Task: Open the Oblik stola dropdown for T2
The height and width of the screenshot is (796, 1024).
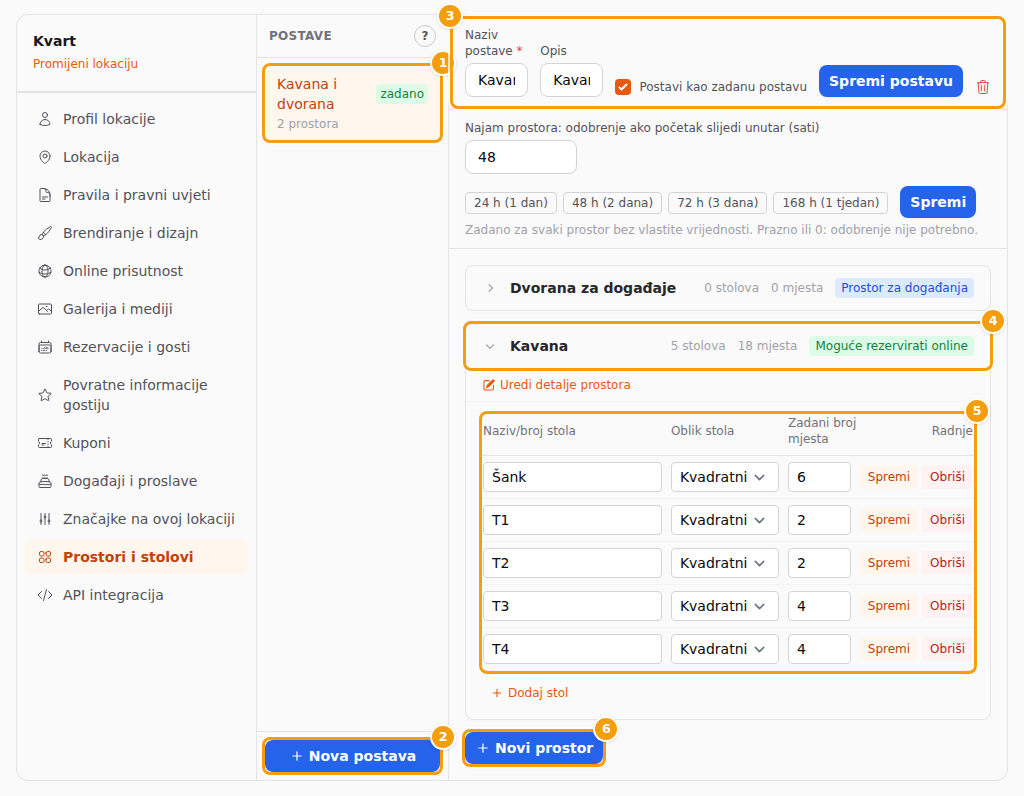Action: click(x=724, y=563)
